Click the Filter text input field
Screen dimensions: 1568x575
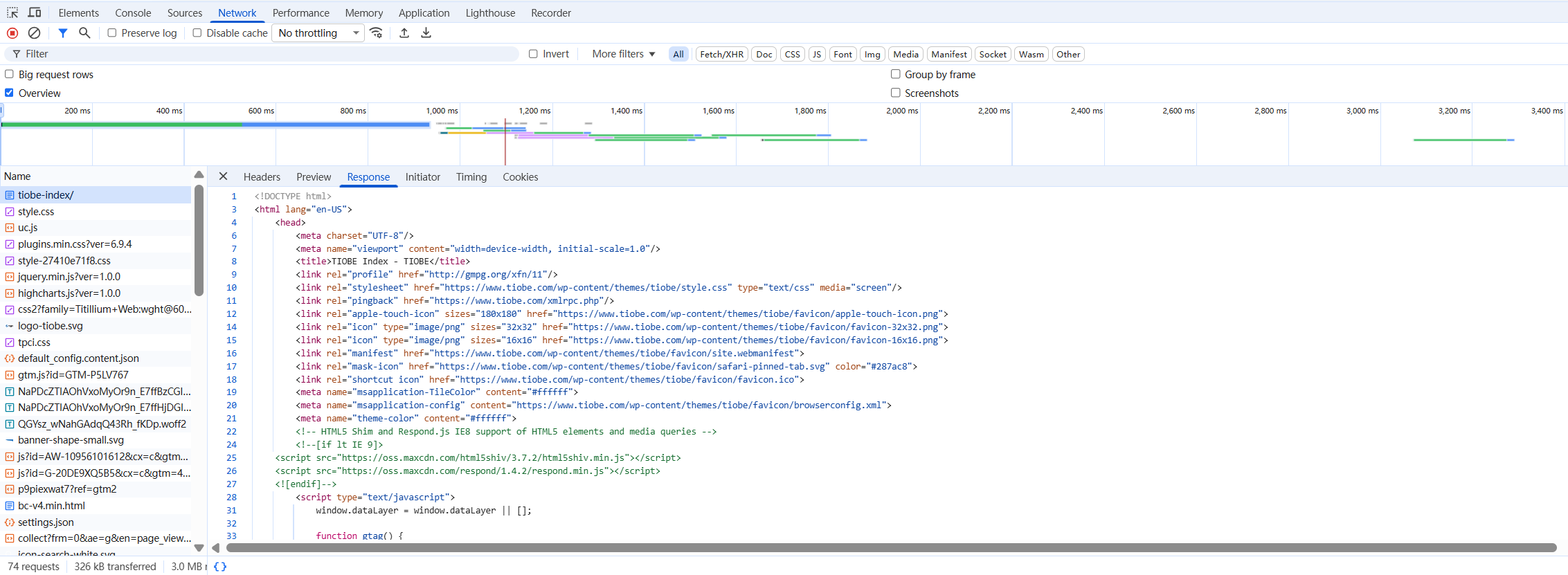click(x=262, y=54)
